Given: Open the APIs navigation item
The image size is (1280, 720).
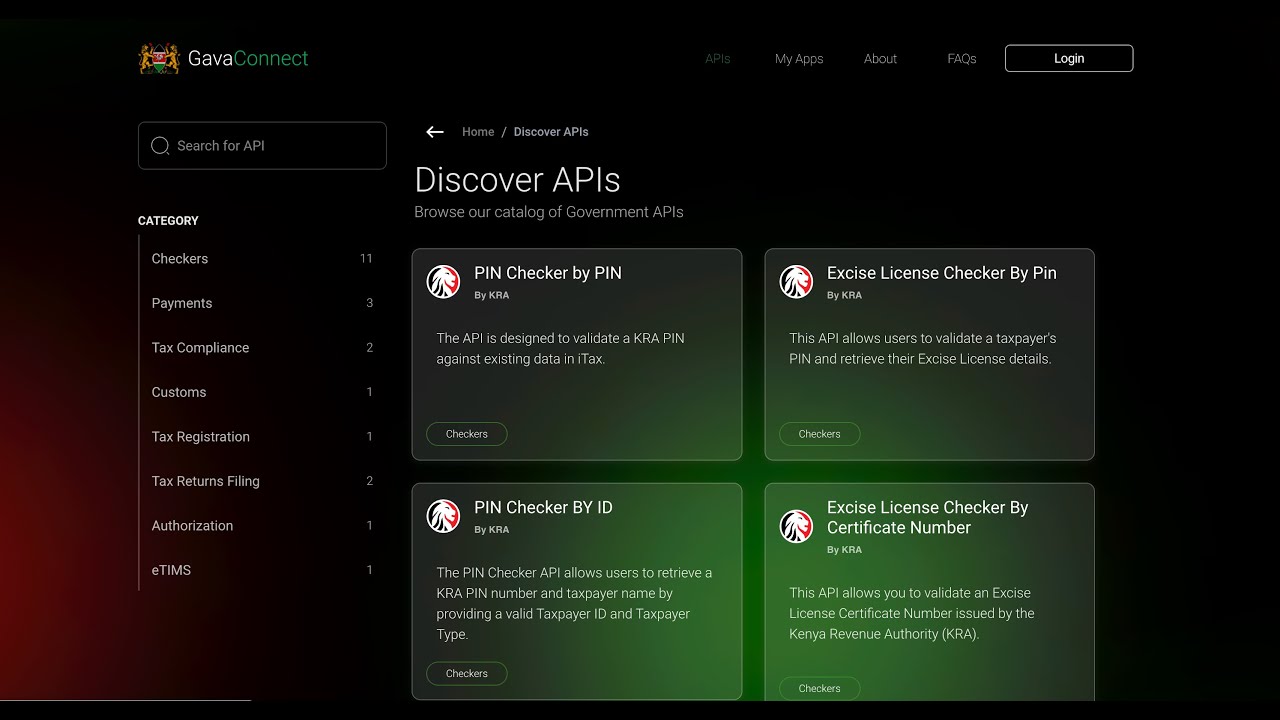Looking at the screenshot, I should 718,59.
